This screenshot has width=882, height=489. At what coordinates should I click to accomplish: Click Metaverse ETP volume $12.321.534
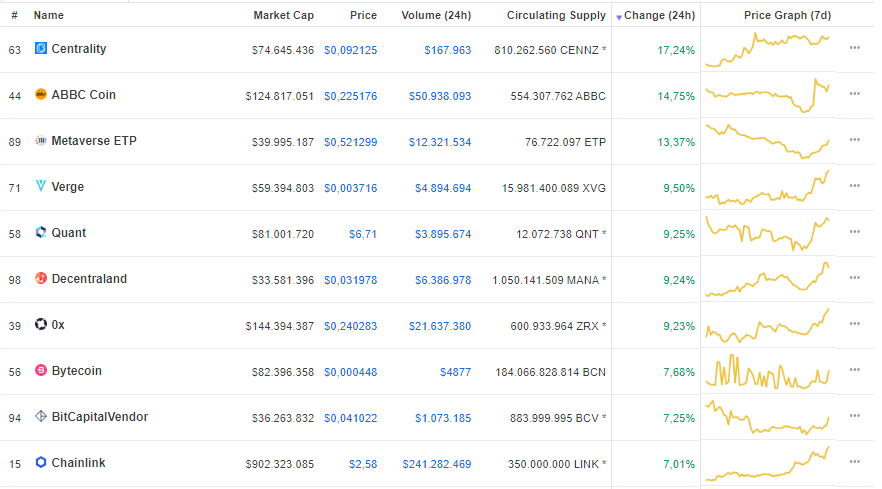coord(440,142)
